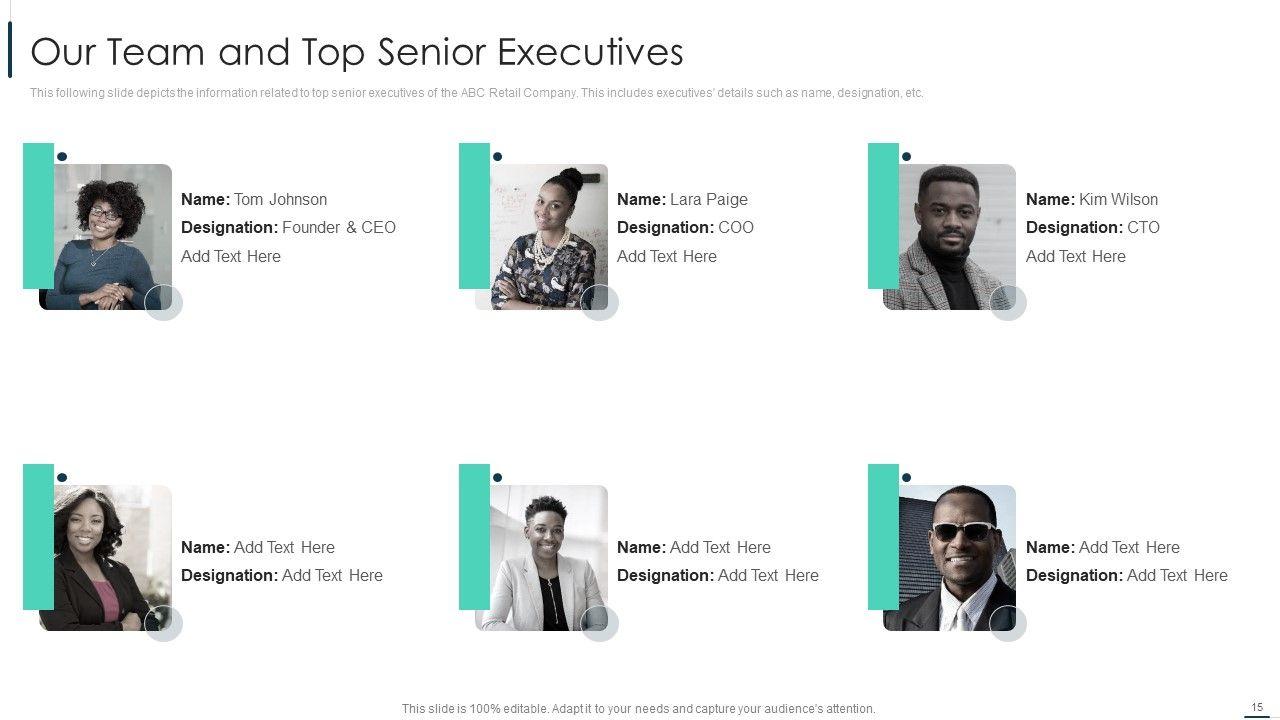
Task: Select the teal bar beside Tom Johnson's photo
Action: [x=37, y=215]
